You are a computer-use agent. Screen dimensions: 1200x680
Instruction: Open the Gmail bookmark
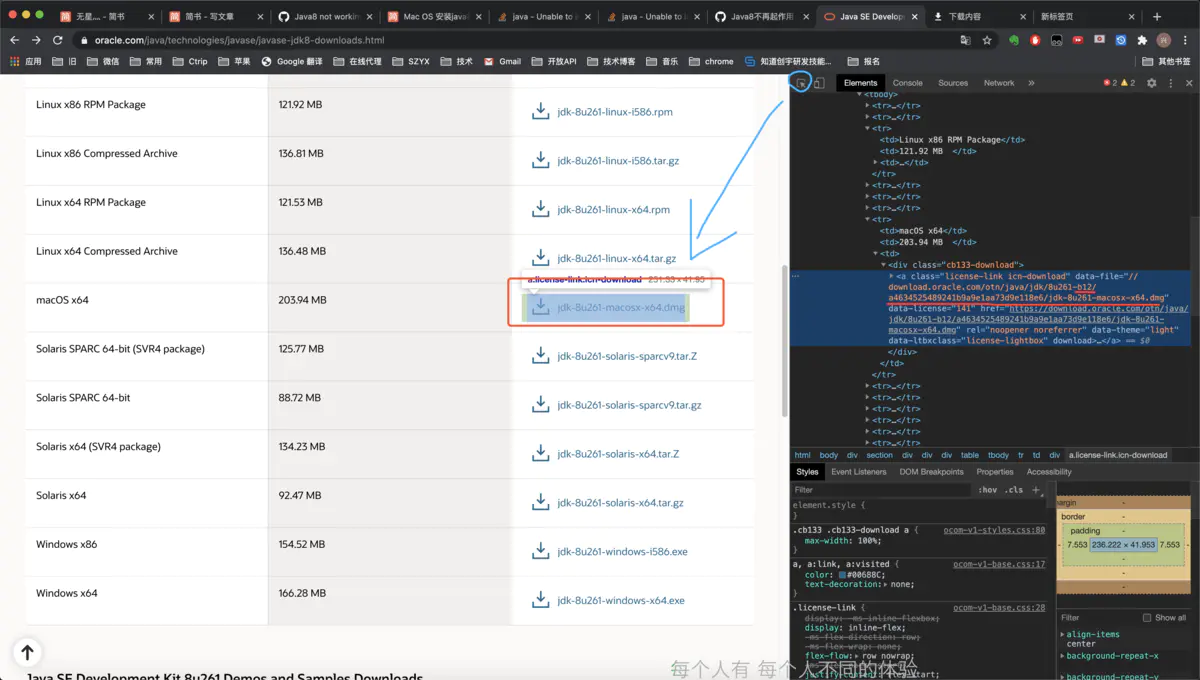pyautogui.click(x=502, y=61)
